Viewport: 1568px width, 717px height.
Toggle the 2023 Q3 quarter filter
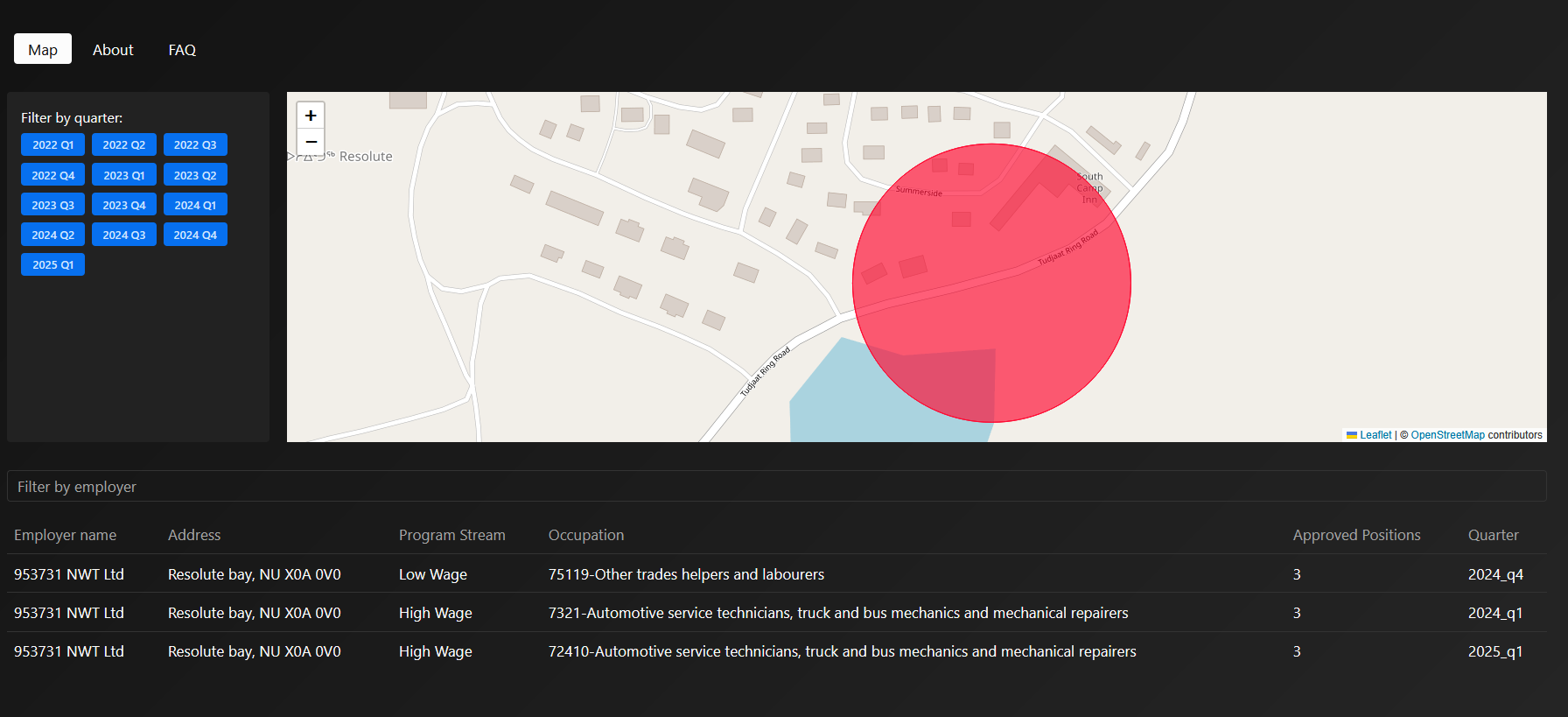tap(53, 205)
